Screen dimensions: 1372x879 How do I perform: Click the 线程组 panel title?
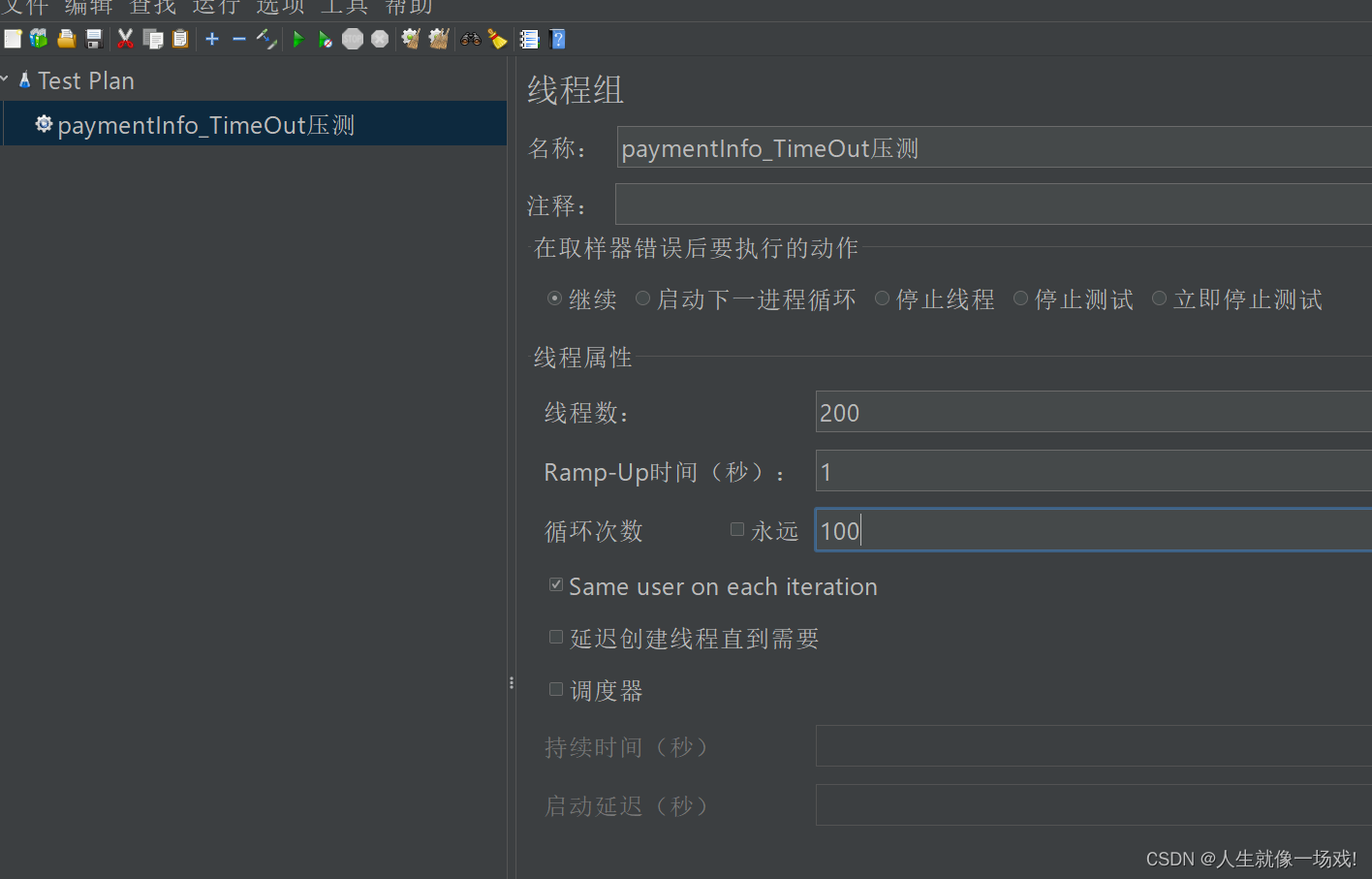576,90
